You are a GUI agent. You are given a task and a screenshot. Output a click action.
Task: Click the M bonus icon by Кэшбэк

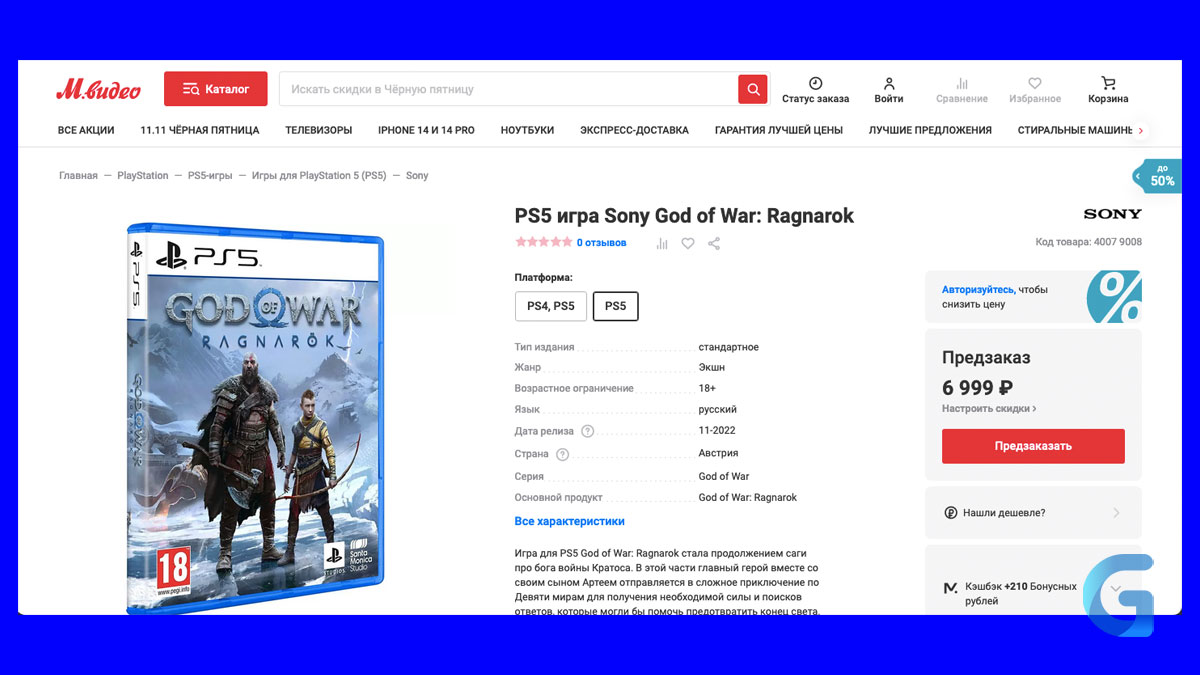pyautogui.click(x=950, y=588)
